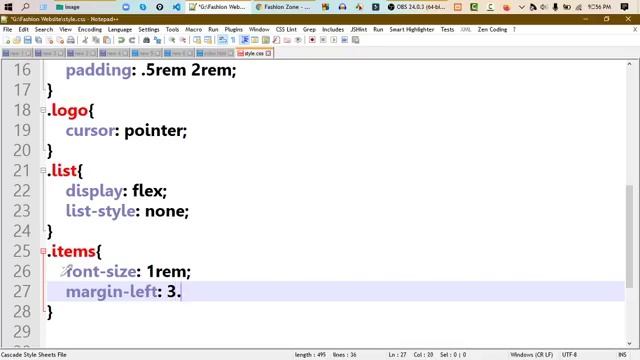
Task: Open Windows (CR LF) line-ending selector
Action: 531,355
